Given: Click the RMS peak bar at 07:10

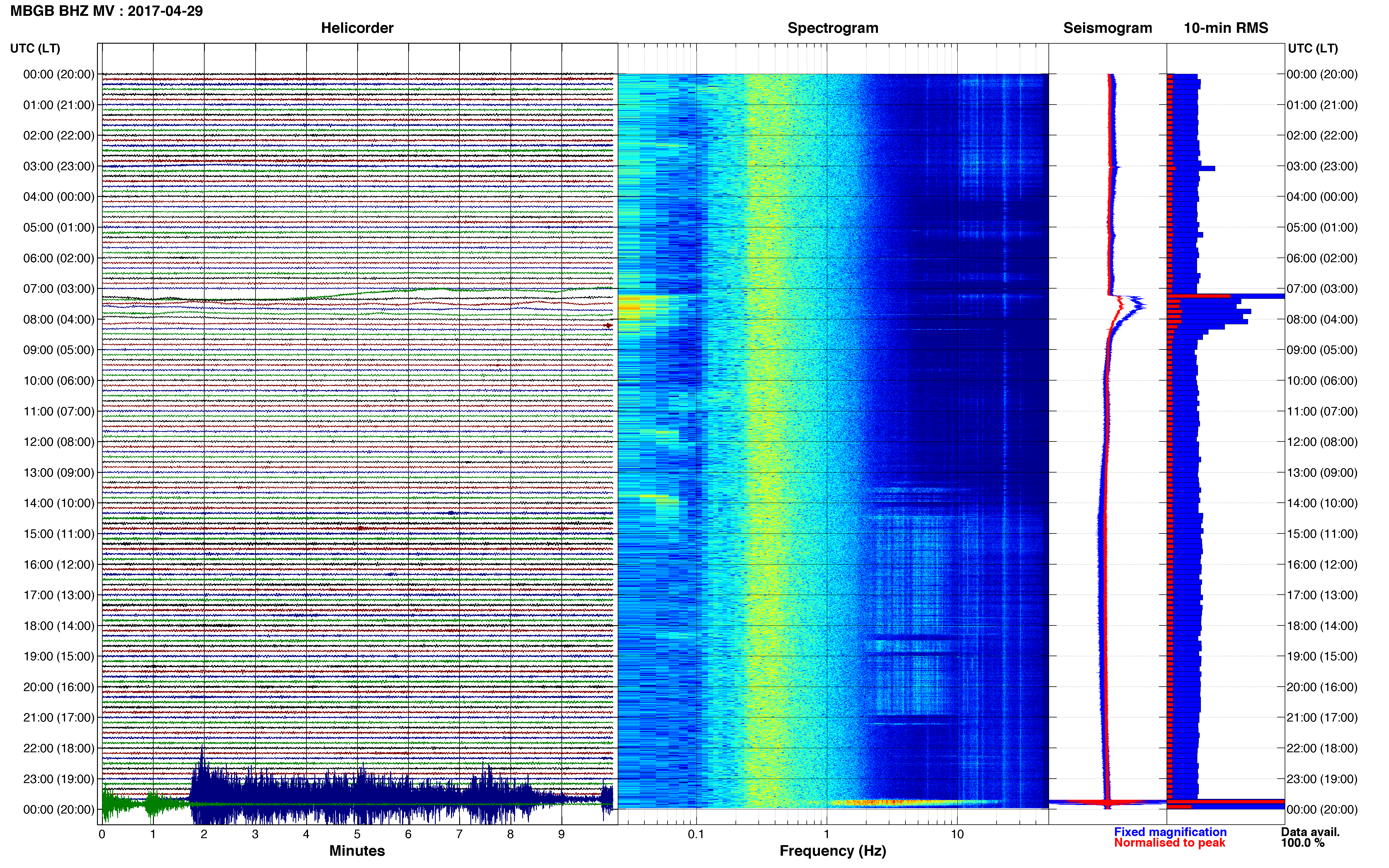Looking at the screenshot, I should pos(1225,296).
